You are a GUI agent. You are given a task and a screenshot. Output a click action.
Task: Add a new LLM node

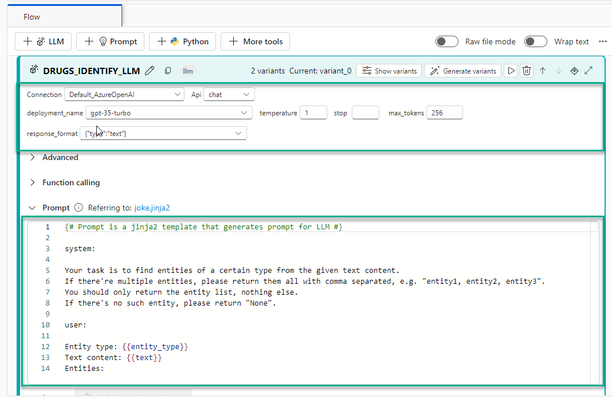pyautogui.click(x=43, y=41)
